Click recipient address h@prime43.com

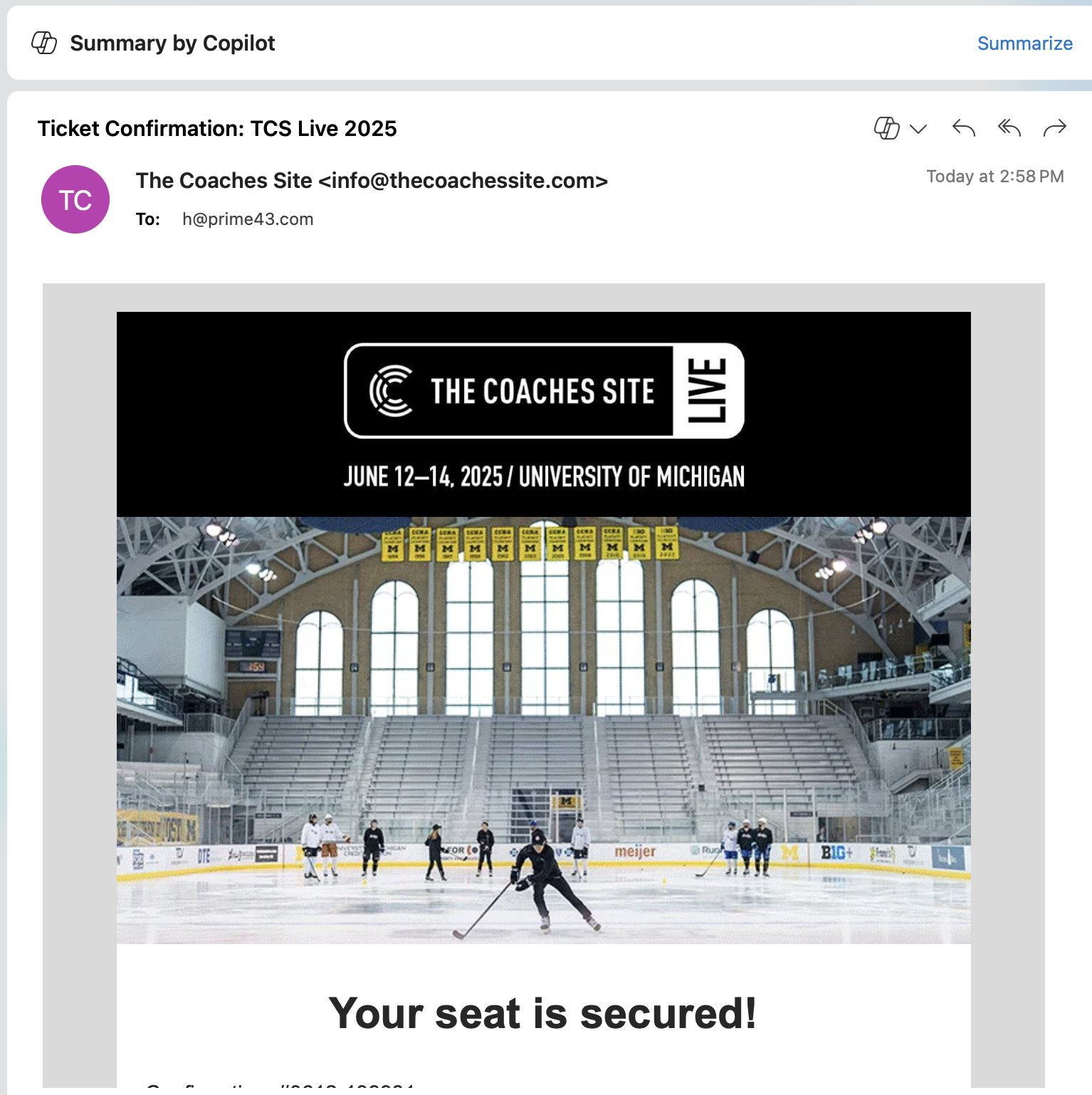pyautogui.click(x=248, y=219)
